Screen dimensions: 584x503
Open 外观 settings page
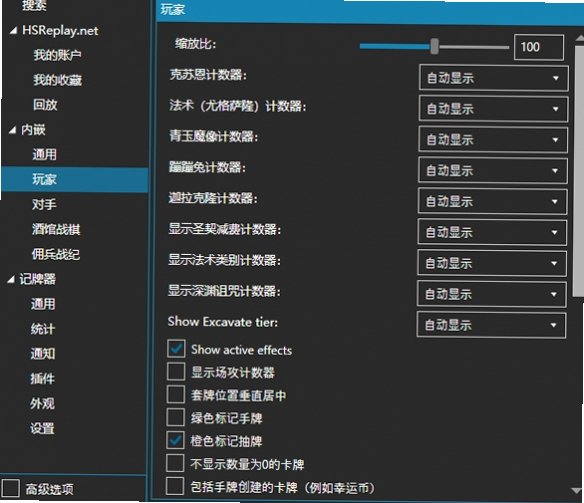[42, 403]
